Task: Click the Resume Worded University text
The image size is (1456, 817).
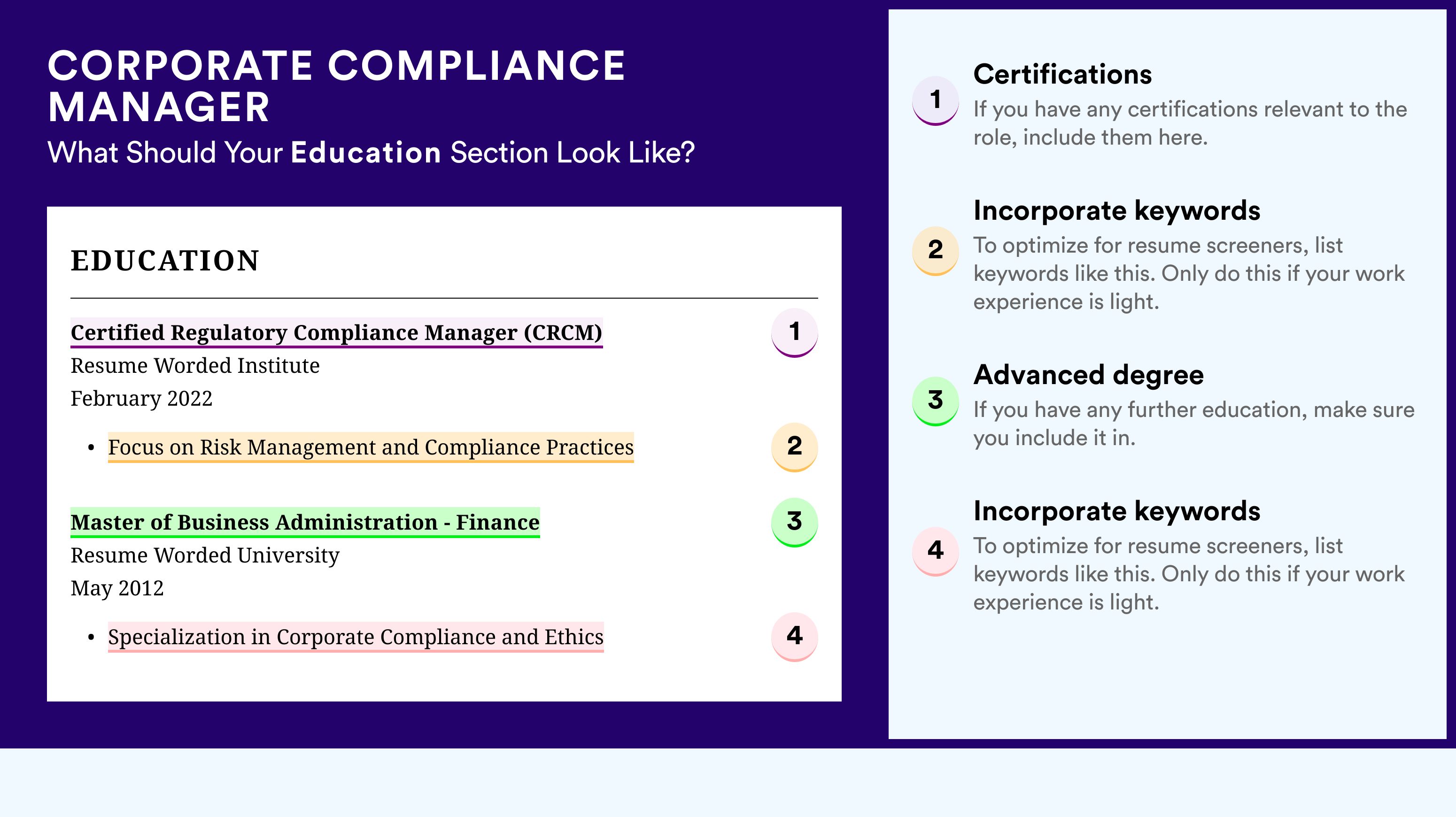Action: (x=205, y=555)
